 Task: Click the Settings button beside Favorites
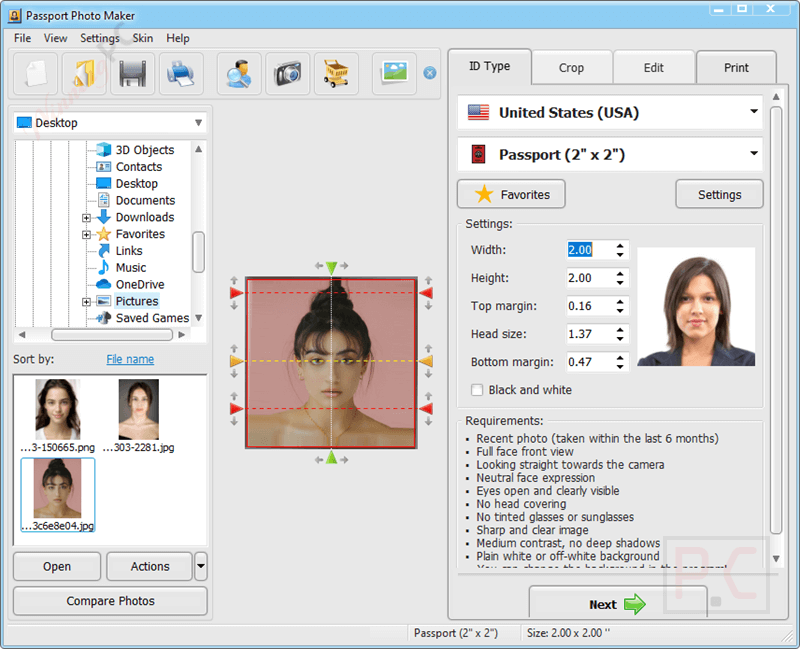pos(719,194)
